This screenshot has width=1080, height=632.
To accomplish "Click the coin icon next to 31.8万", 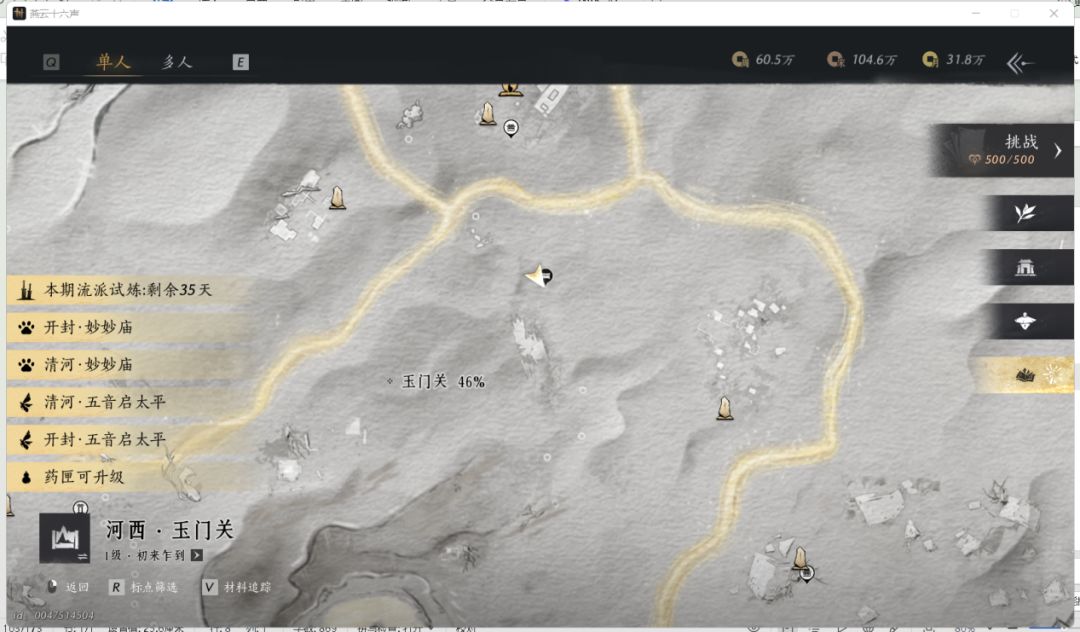I will click(931, 60).
